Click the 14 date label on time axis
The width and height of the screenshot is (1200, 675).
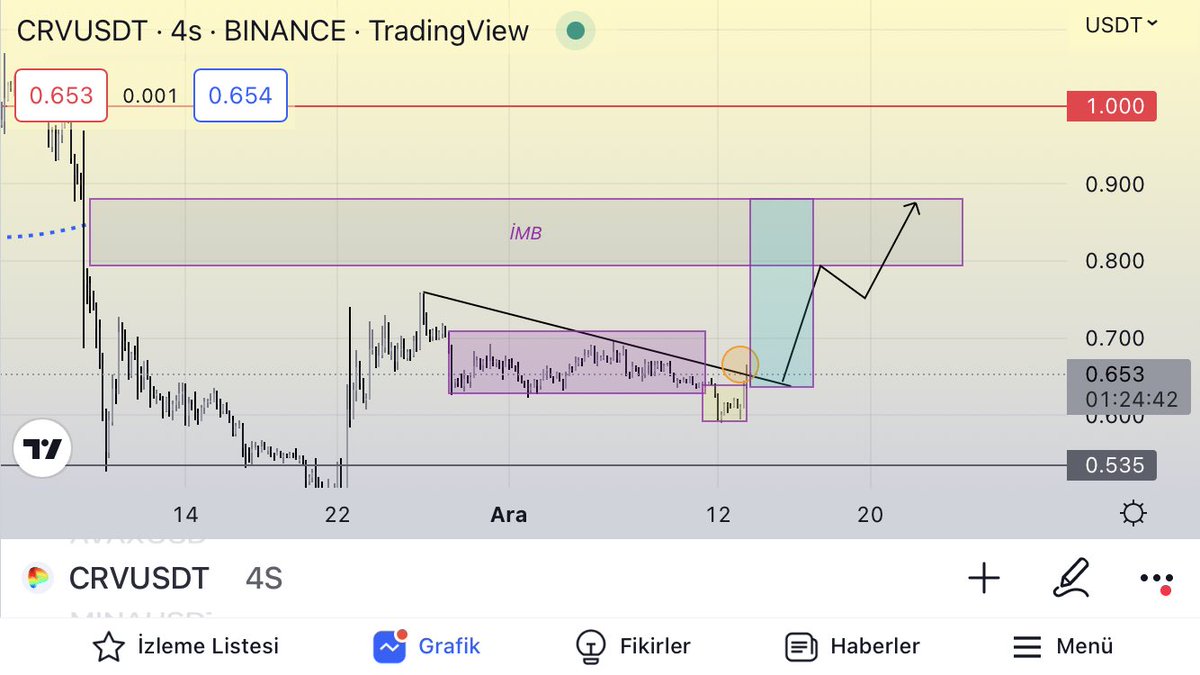185,515
